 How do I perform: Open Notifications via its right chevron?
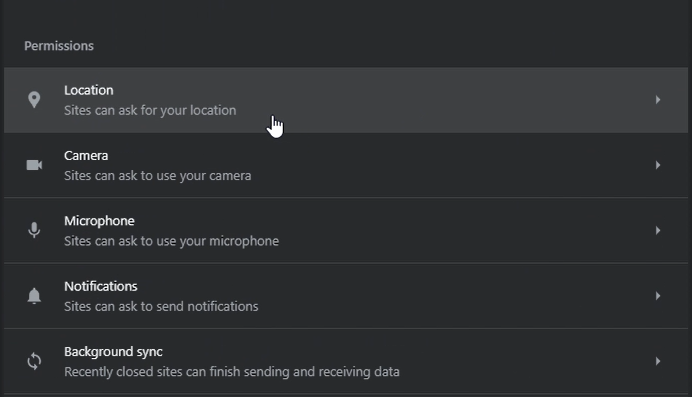click(658, 296)
